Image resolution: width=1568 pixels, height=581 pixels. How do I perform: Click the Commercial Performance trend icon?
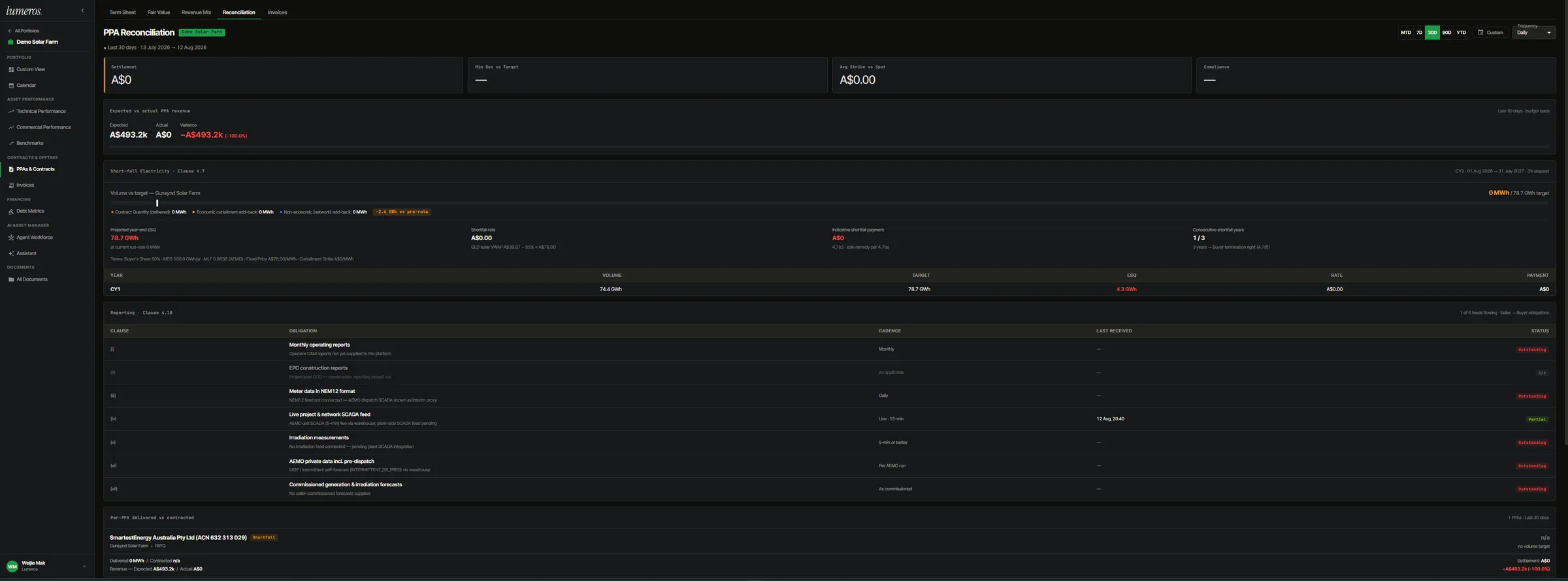(11, 127)
